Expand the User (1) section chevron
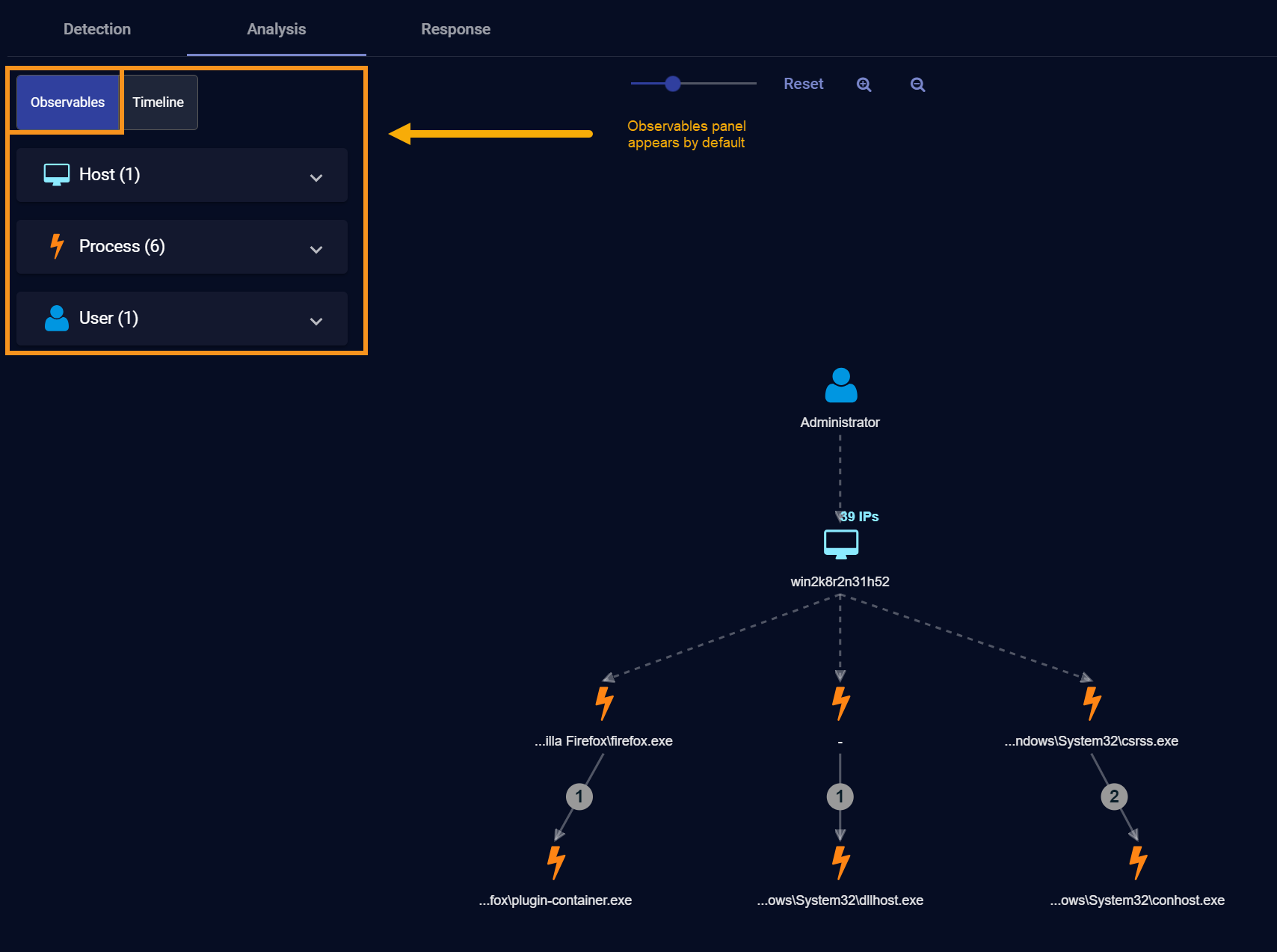The width and height of the screenshot is (1277, 952). pyautogui.click(x=316, y=321)
